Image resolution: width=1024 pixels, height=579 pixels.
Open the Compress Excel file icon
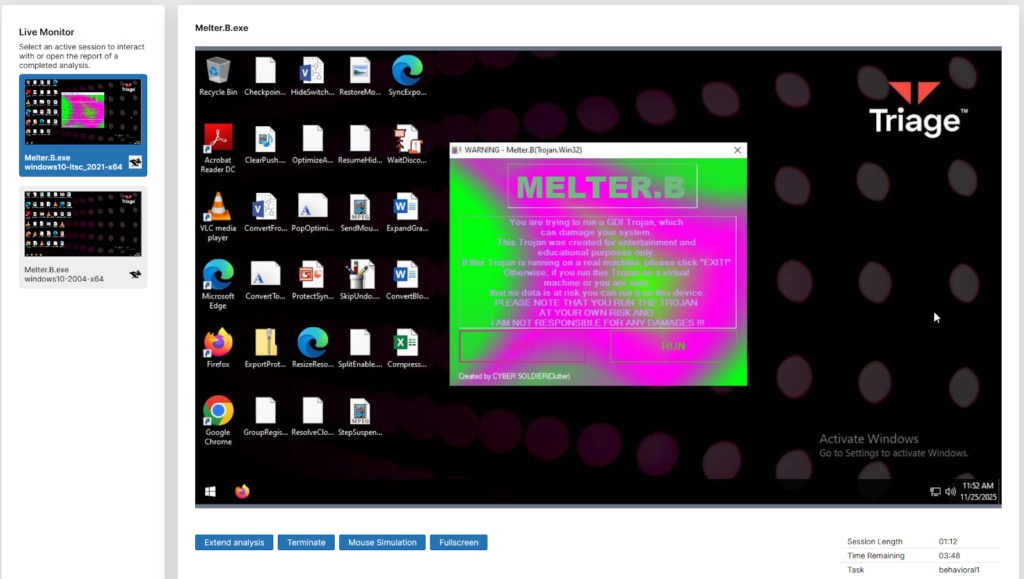click(407, 343)
